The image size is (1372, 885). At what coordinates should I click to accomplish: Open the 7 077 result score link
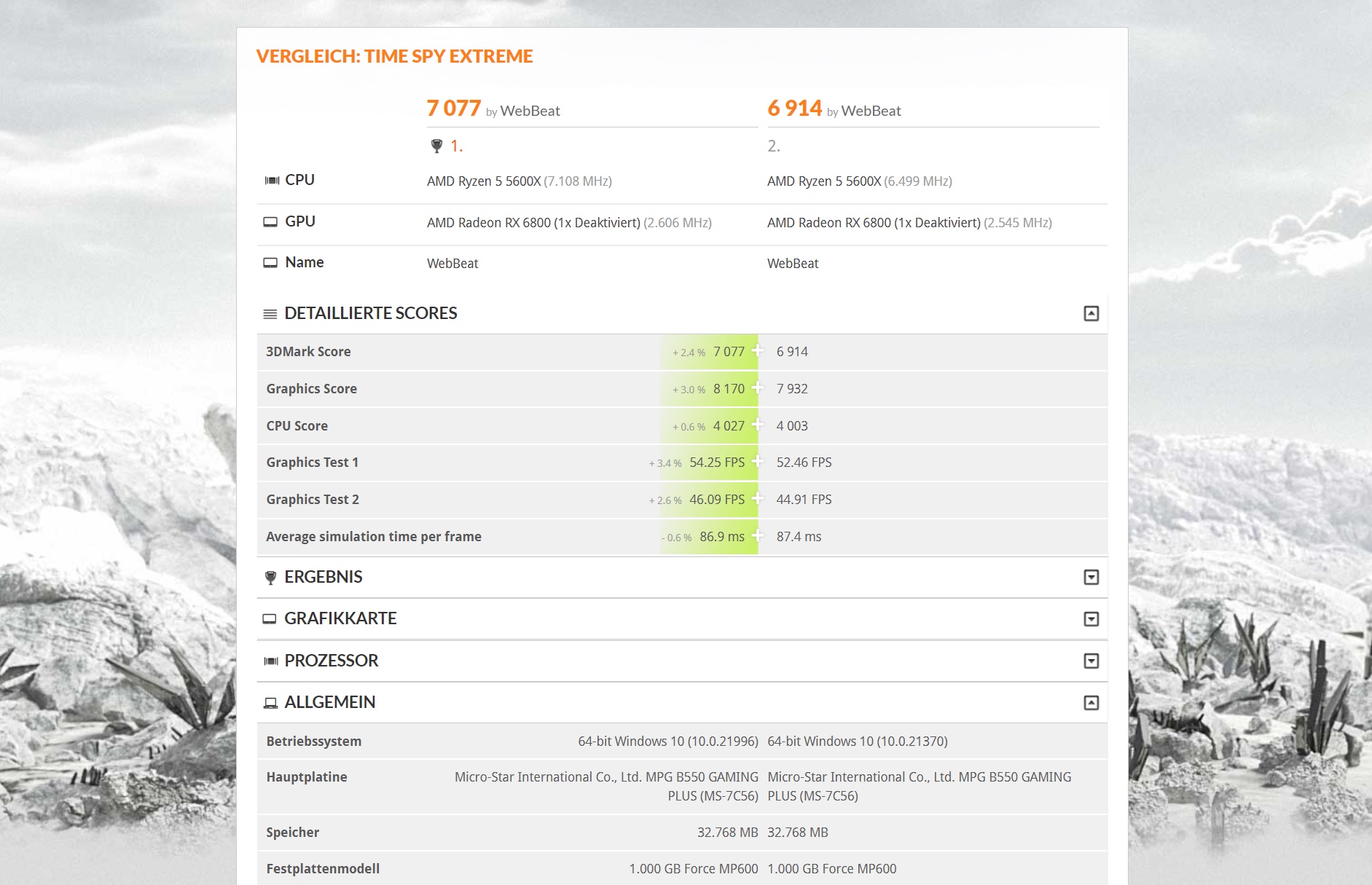(x=453, y=109)
